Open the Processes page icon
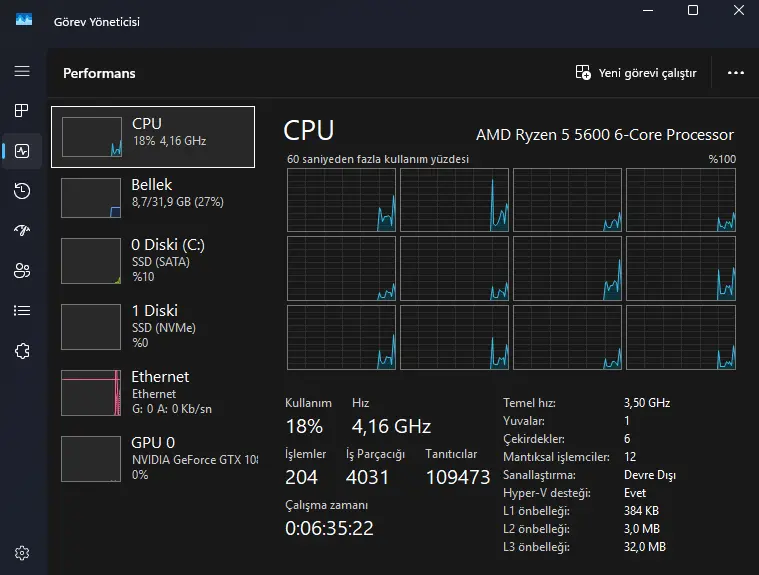 [x=22, y=111]
